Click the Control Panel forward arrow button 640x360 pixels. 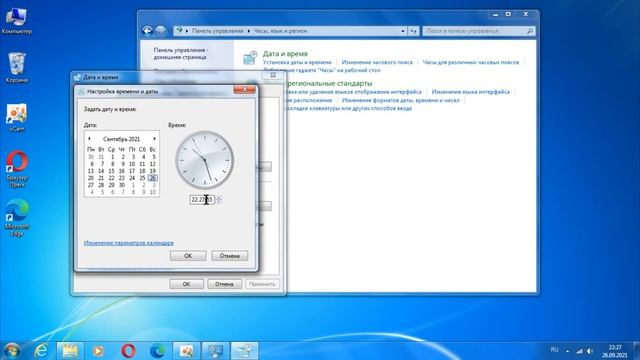(x=161, y=31)
